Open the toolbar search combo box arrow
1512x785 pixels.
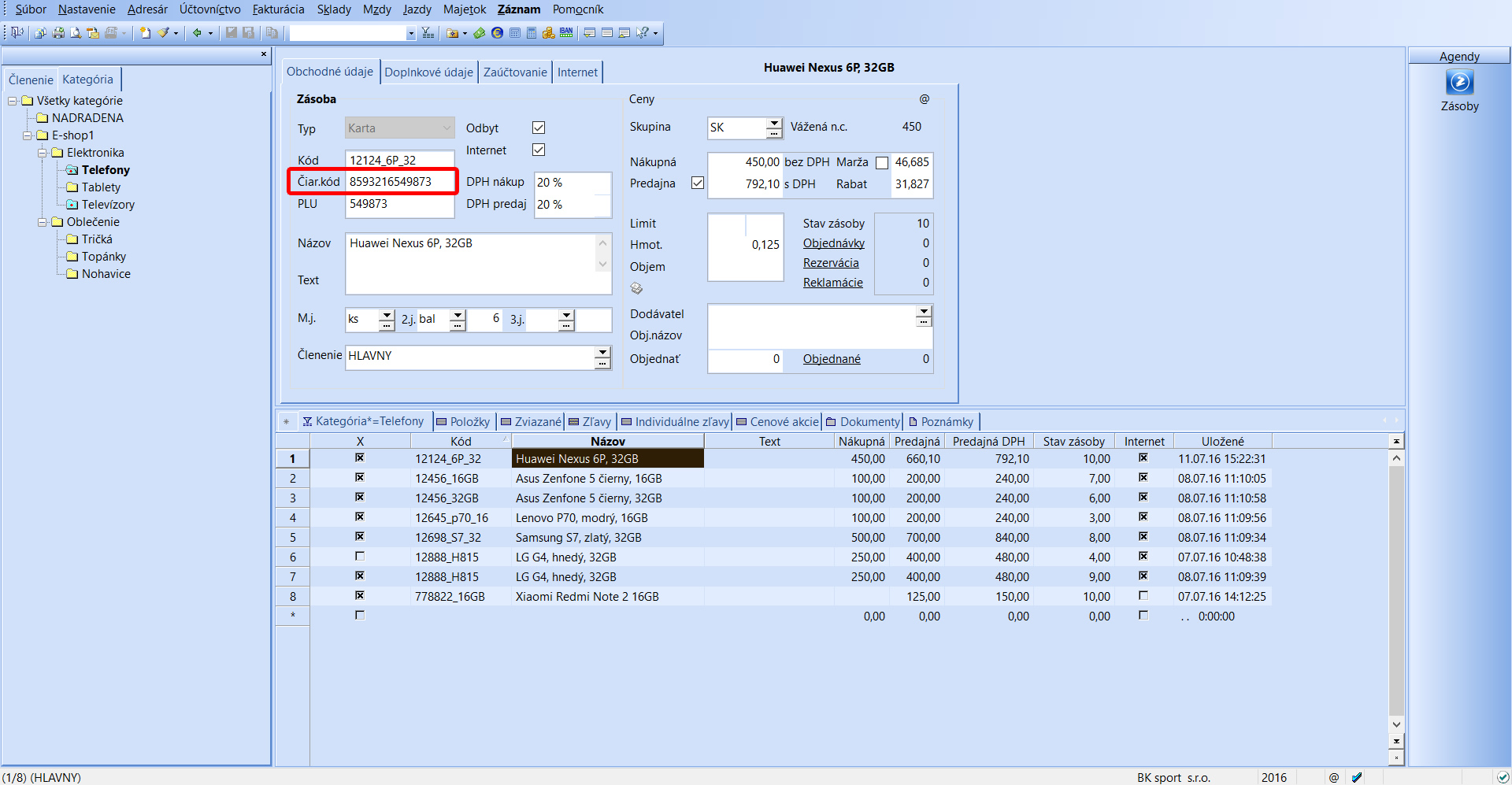(x=410, y=33)
